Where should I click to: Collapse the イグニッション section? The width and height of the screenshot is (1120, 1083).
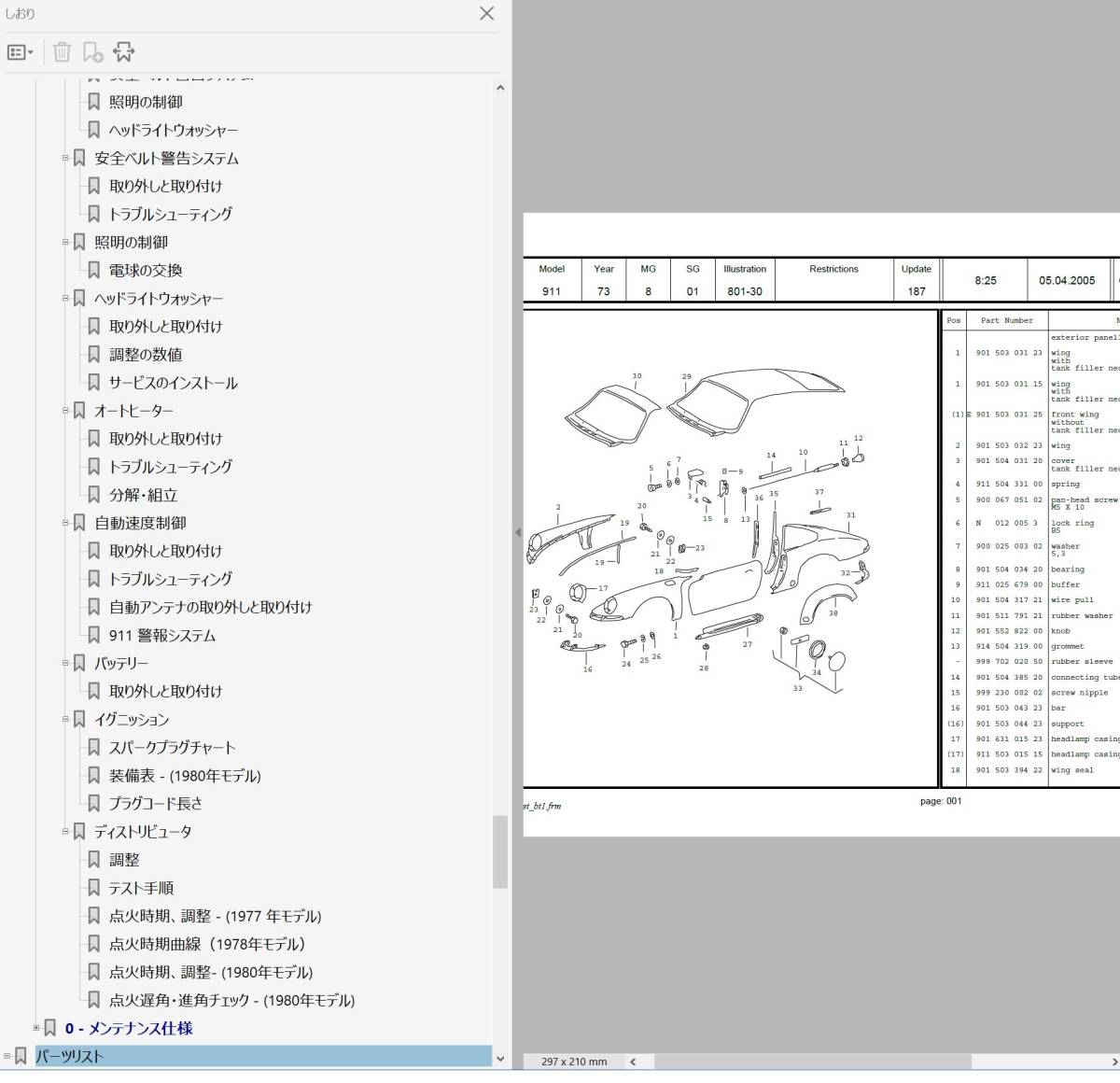pos(66,719)
